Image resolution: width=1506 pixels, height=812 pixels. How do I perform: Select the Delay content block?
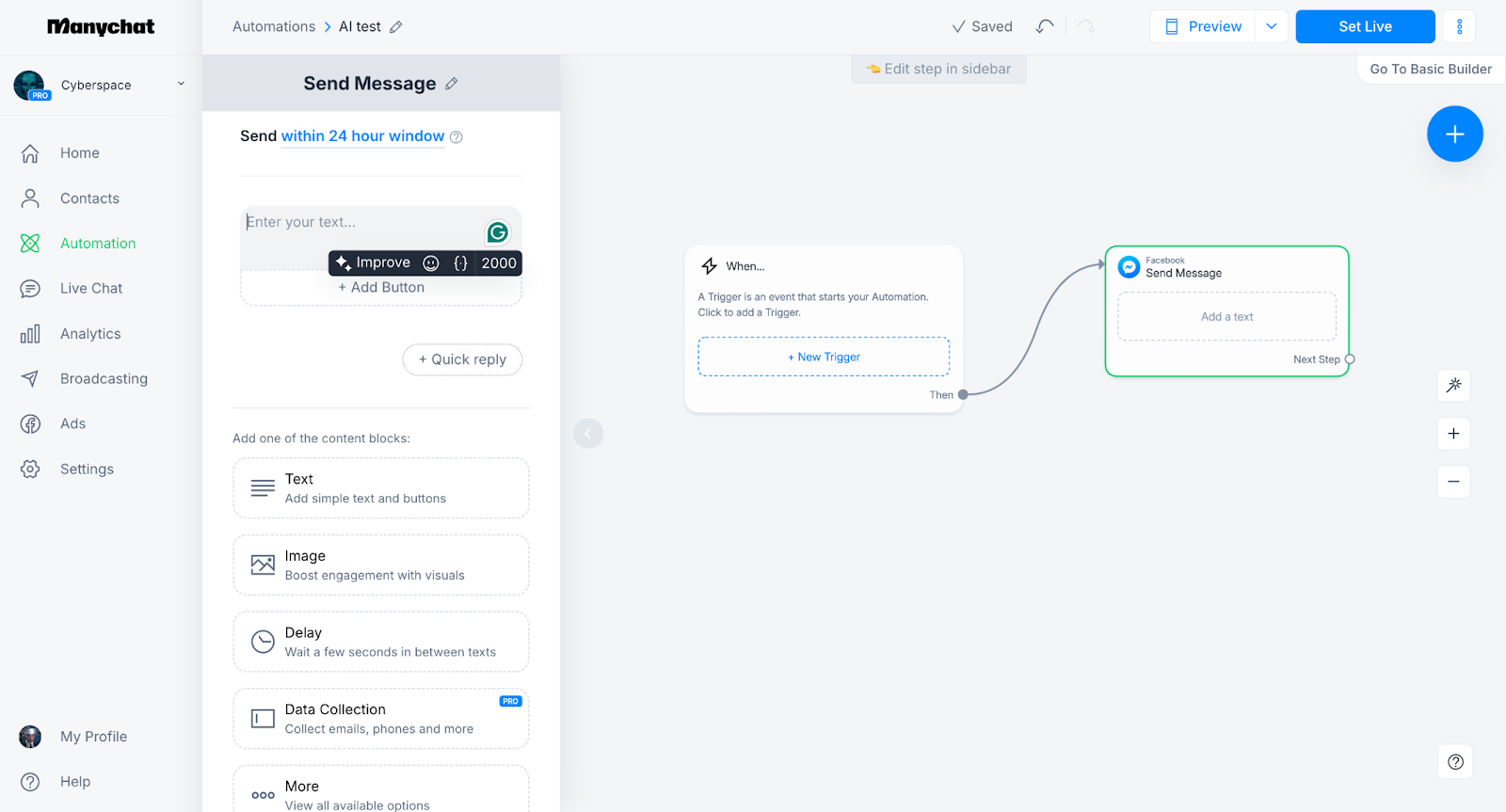pyautogui.click(x=380, y=642)
